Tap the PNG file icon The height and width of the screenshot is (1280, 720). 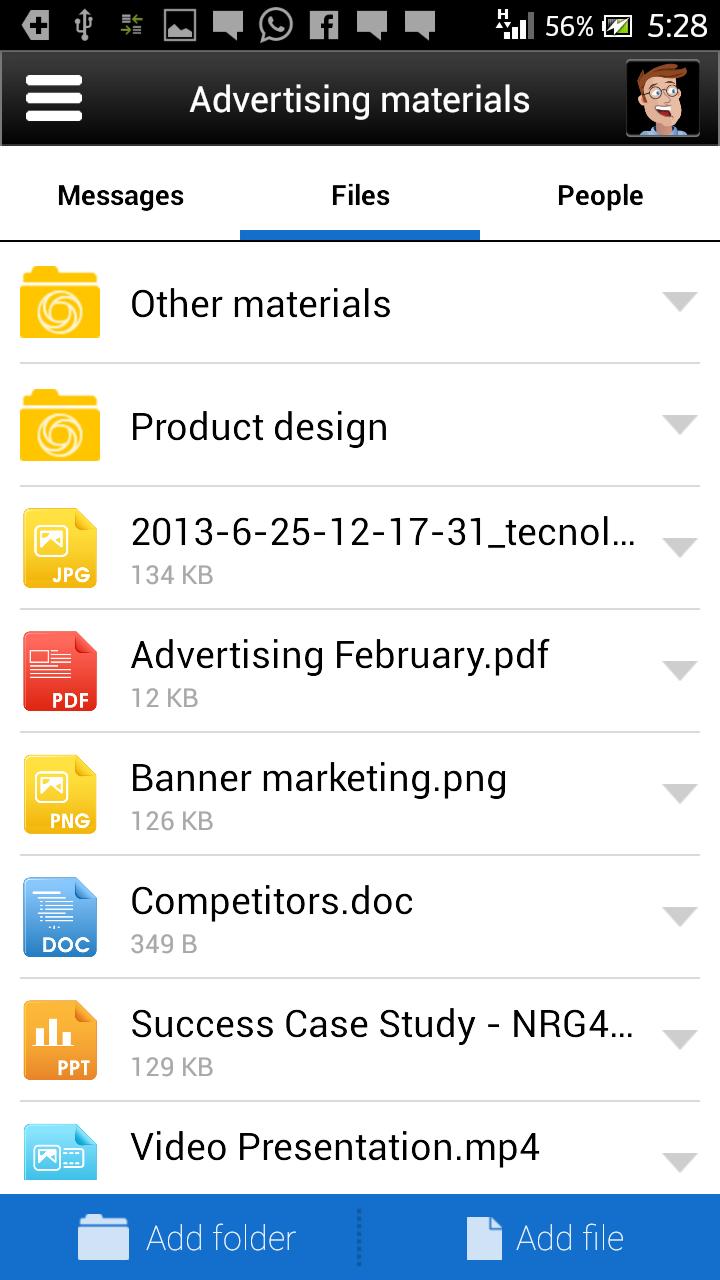60,794
